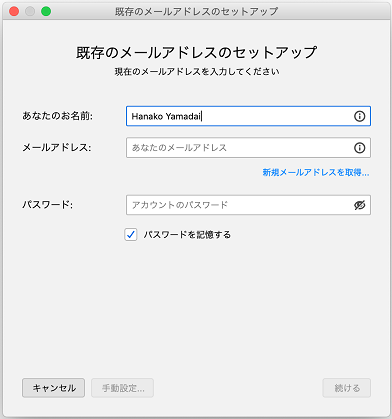Screen dimensions: 392x419
Task: Click the heading 既存のメールアドレスのセットアップ
Action: point(196,53)
